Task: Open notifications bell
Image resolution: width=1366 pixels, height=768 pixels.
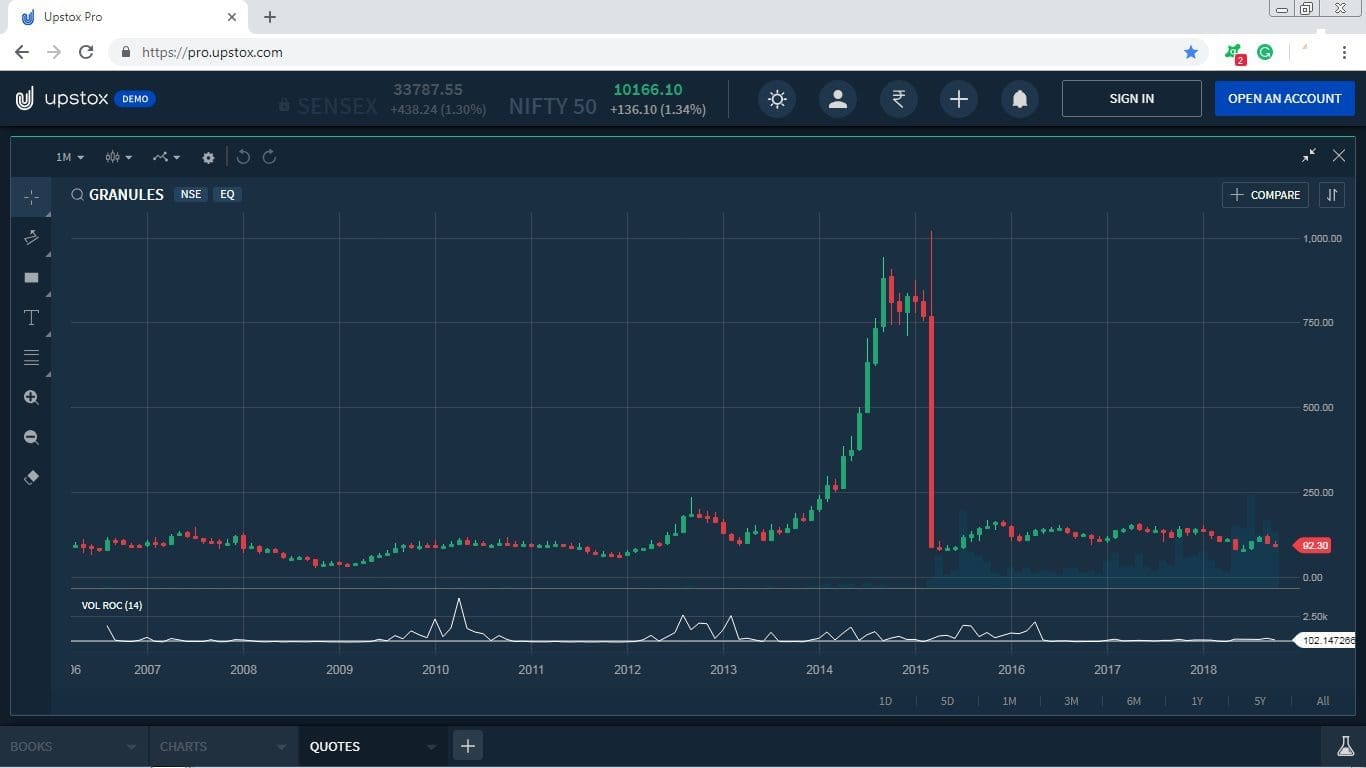Action: click(1019, 99)
